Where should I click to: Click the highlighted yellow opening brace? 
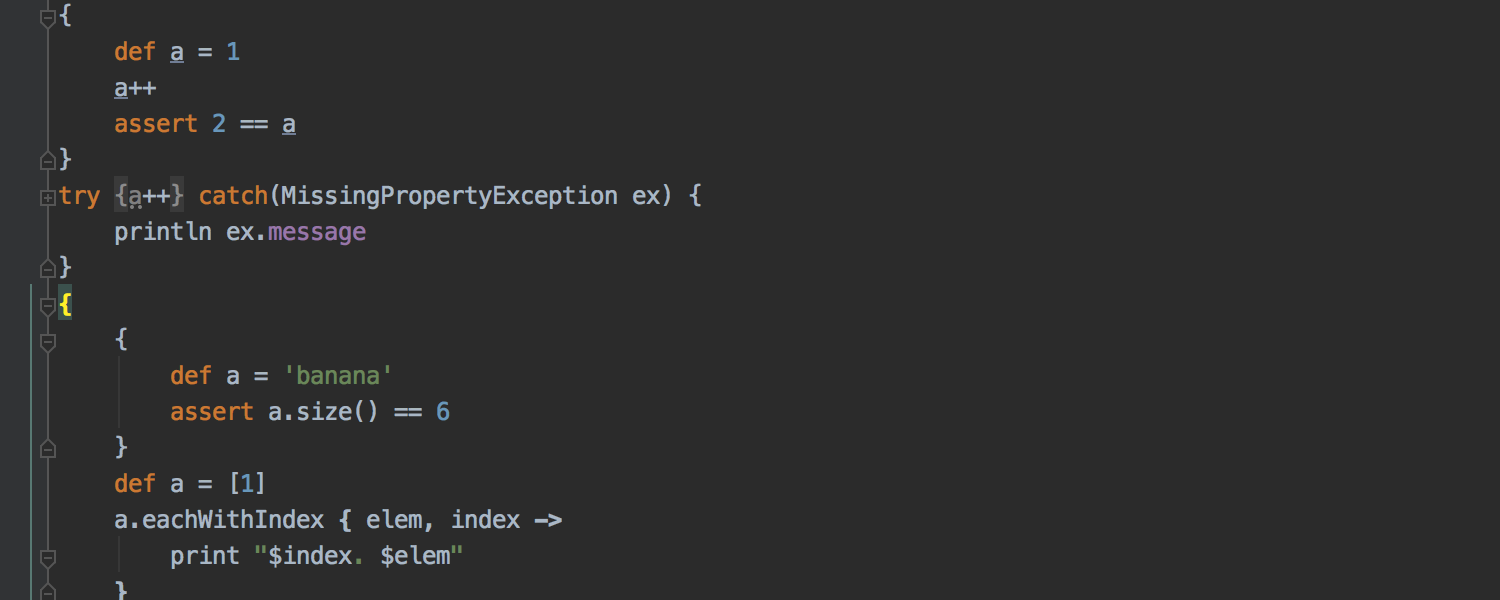pyautogui.click(x=65, y=305)
